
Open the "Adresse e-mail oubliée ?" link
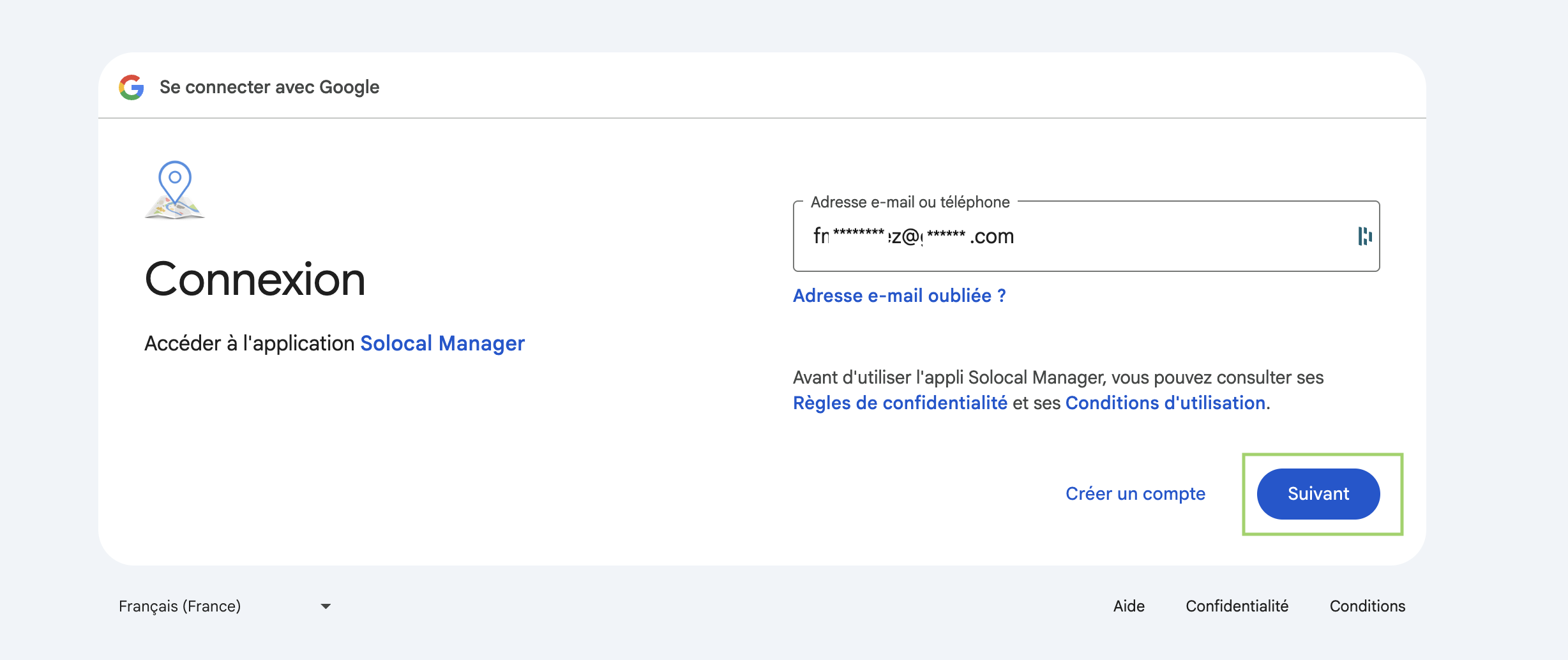pos(899,296)
